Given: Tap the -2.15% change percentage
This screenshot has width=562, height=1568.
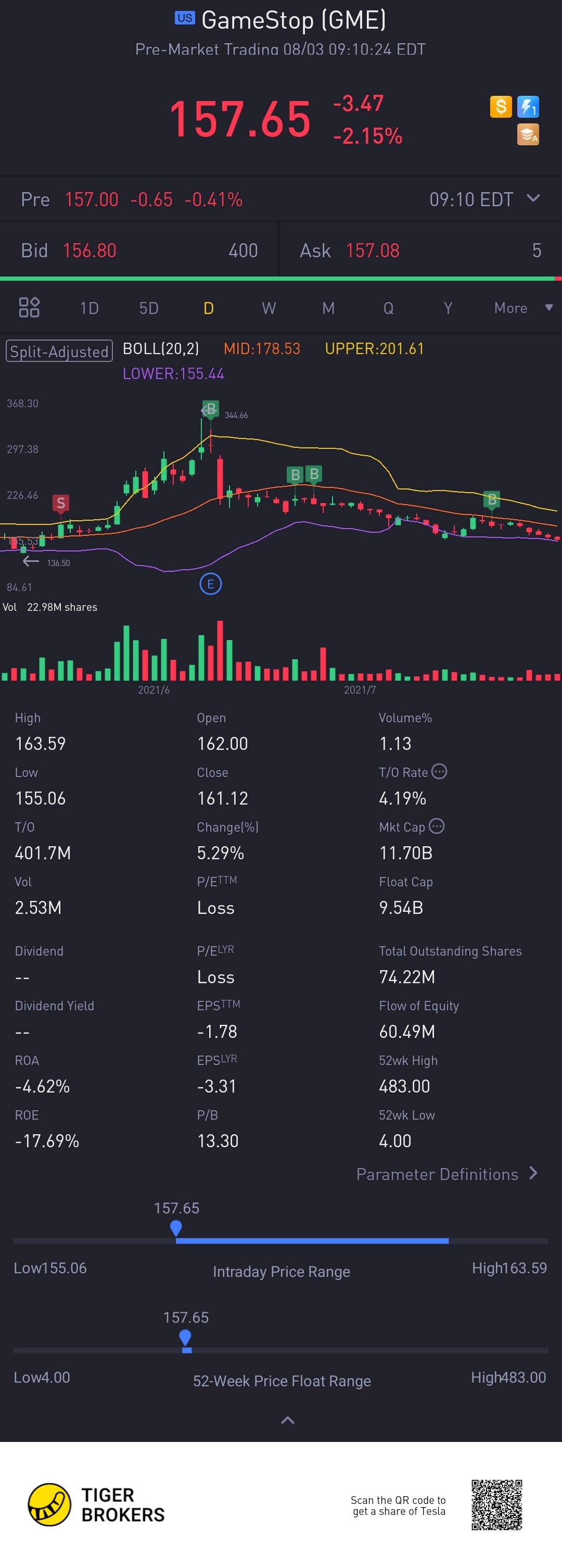Looking at the screenshot, I should pyautogui.click(x=368, y=136).
